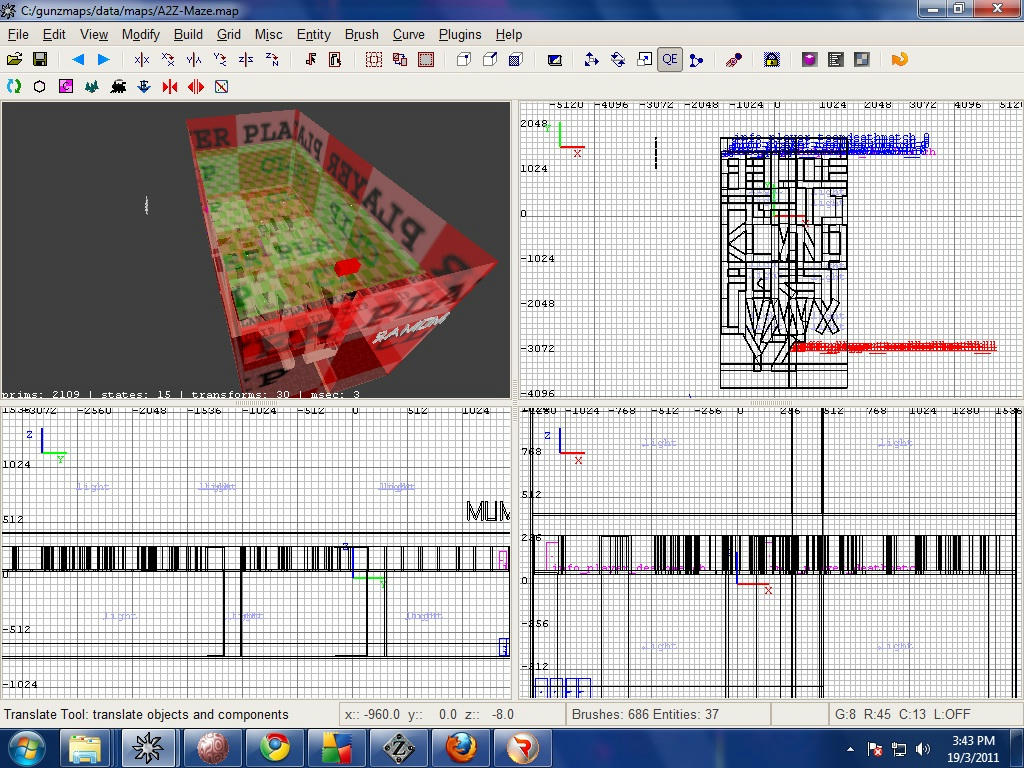1024x768 pixels.
Task: Open the Entity menu
Action: [x=313, y=34]
